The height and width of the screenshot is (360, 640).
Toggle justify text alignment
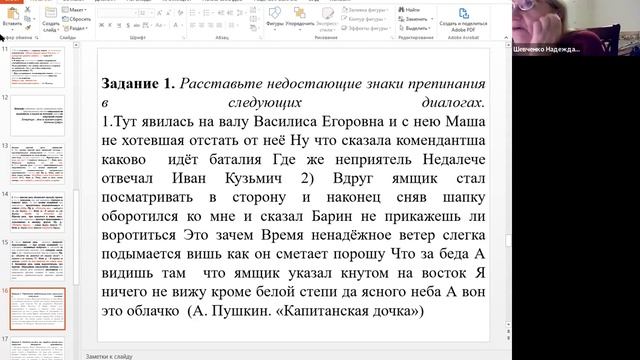(220, 25)
